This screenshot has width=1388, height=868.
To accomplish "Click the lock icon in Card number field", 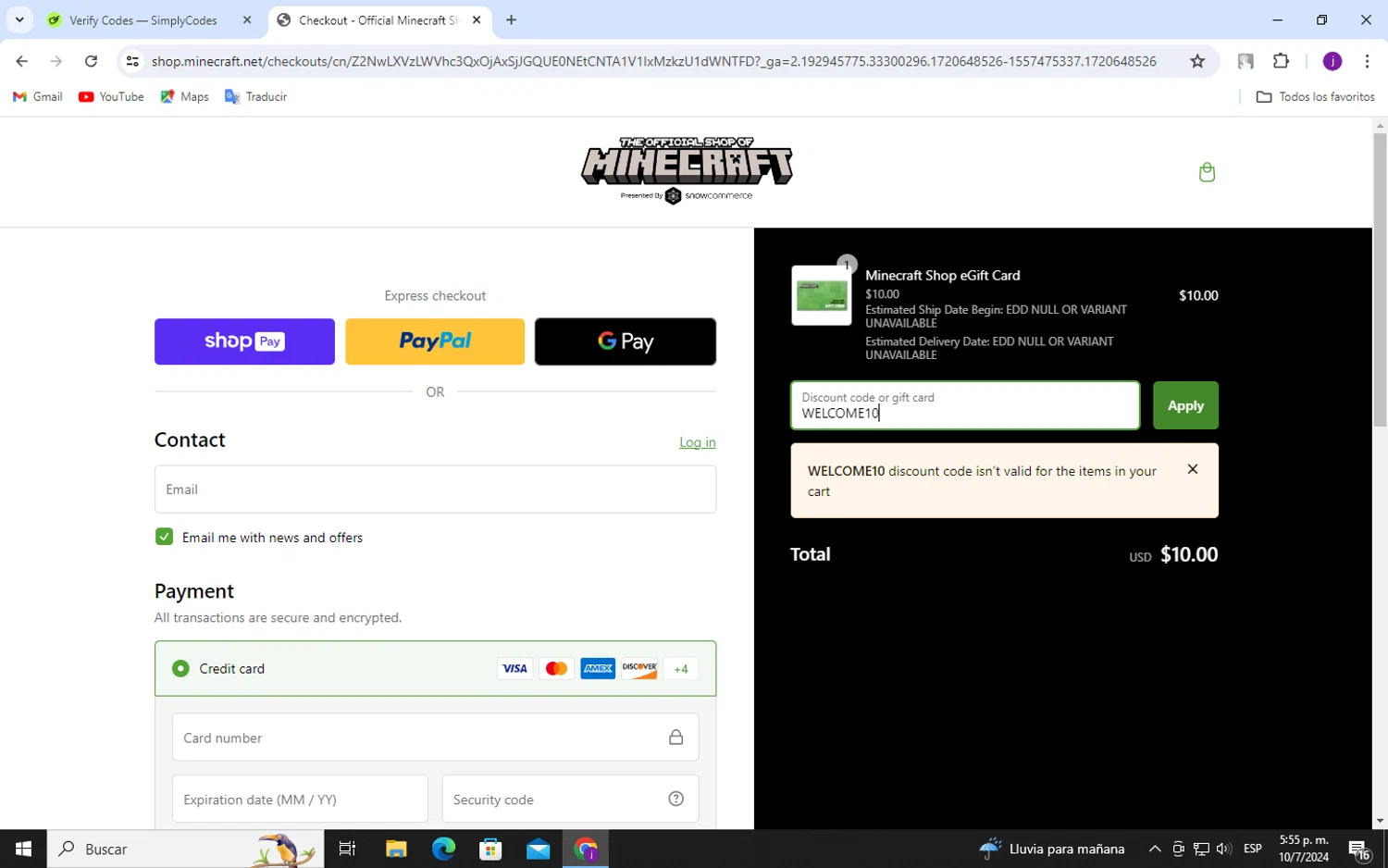I will [676, 738].
